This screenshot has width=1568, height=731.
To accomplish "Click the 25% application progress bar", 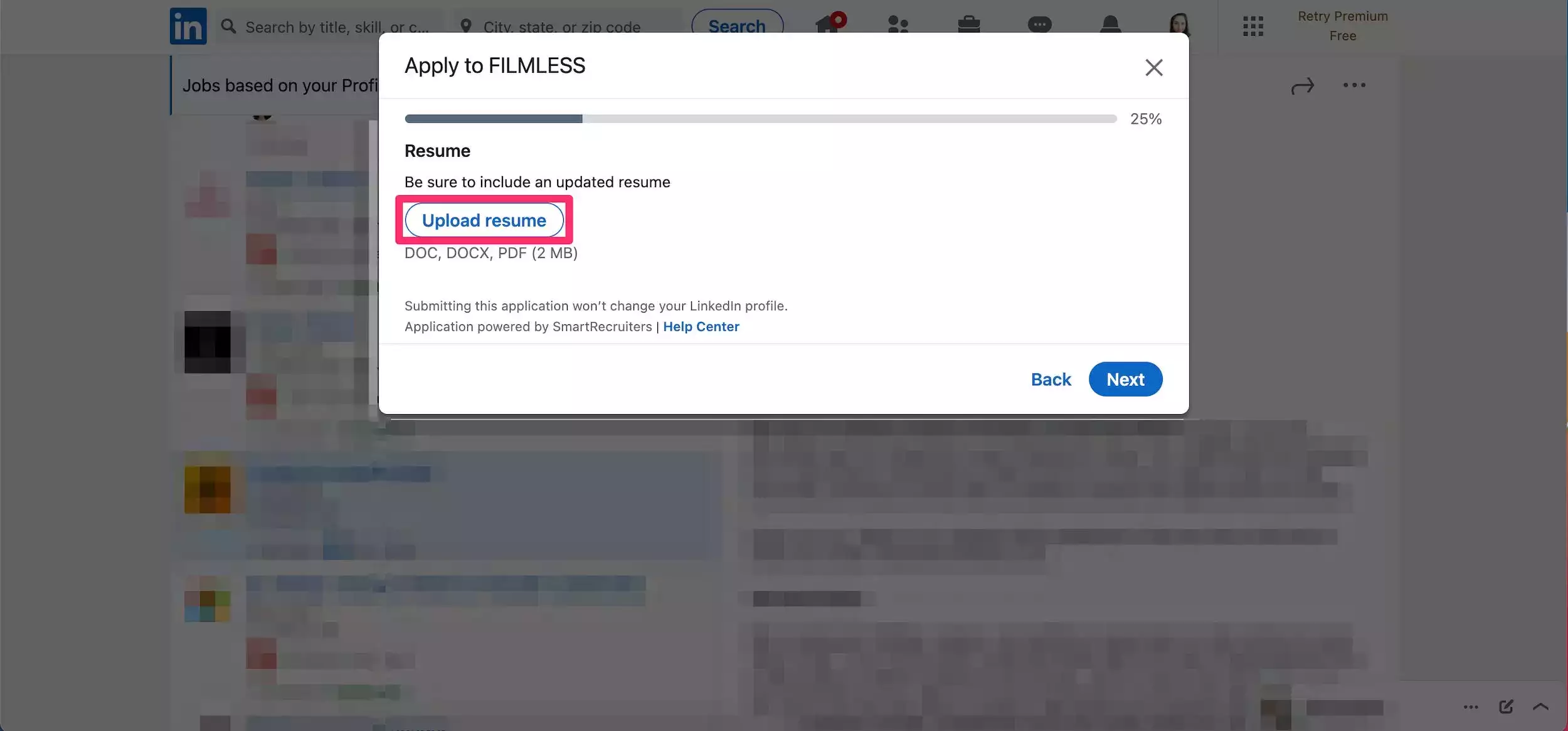I will [x=760, y=119].
